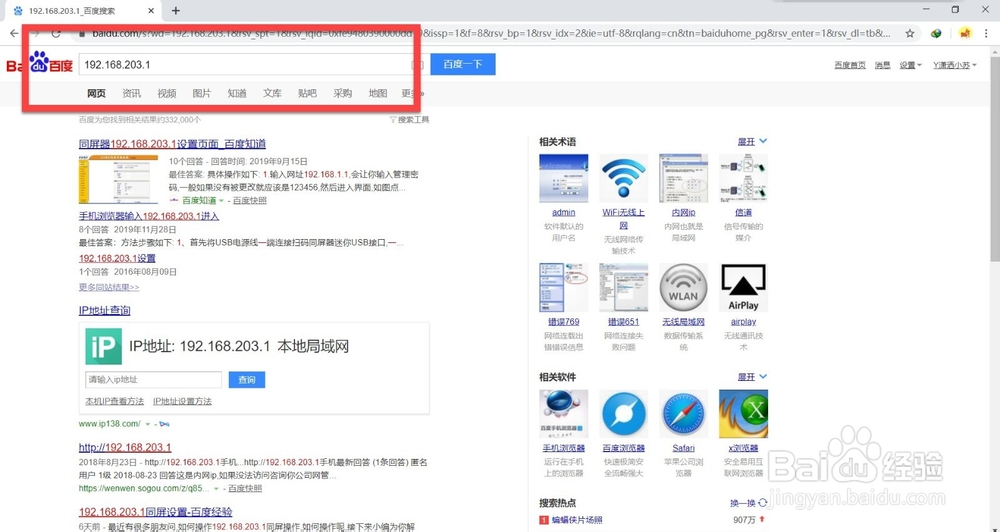This screenshot has width=1000, height=532.
Task: Refresh hot searches with 换一换 icon
Action: tap(763, 503)
